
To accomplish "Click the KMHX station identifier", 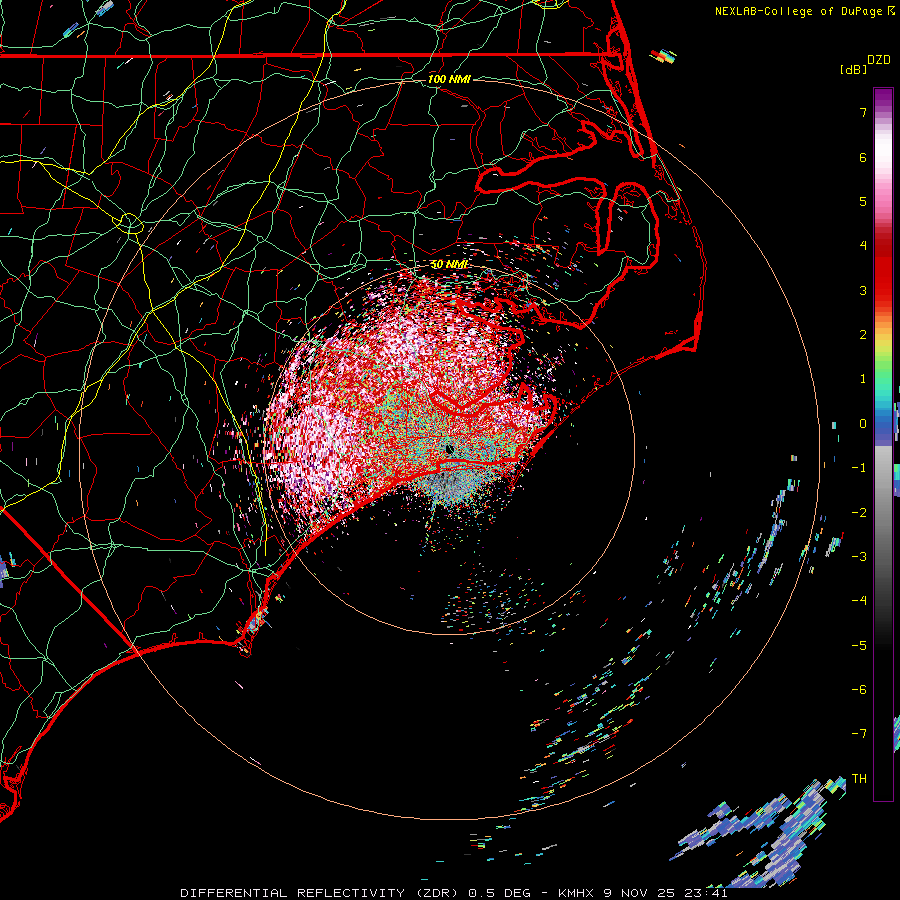I will (x=576, y=893).
